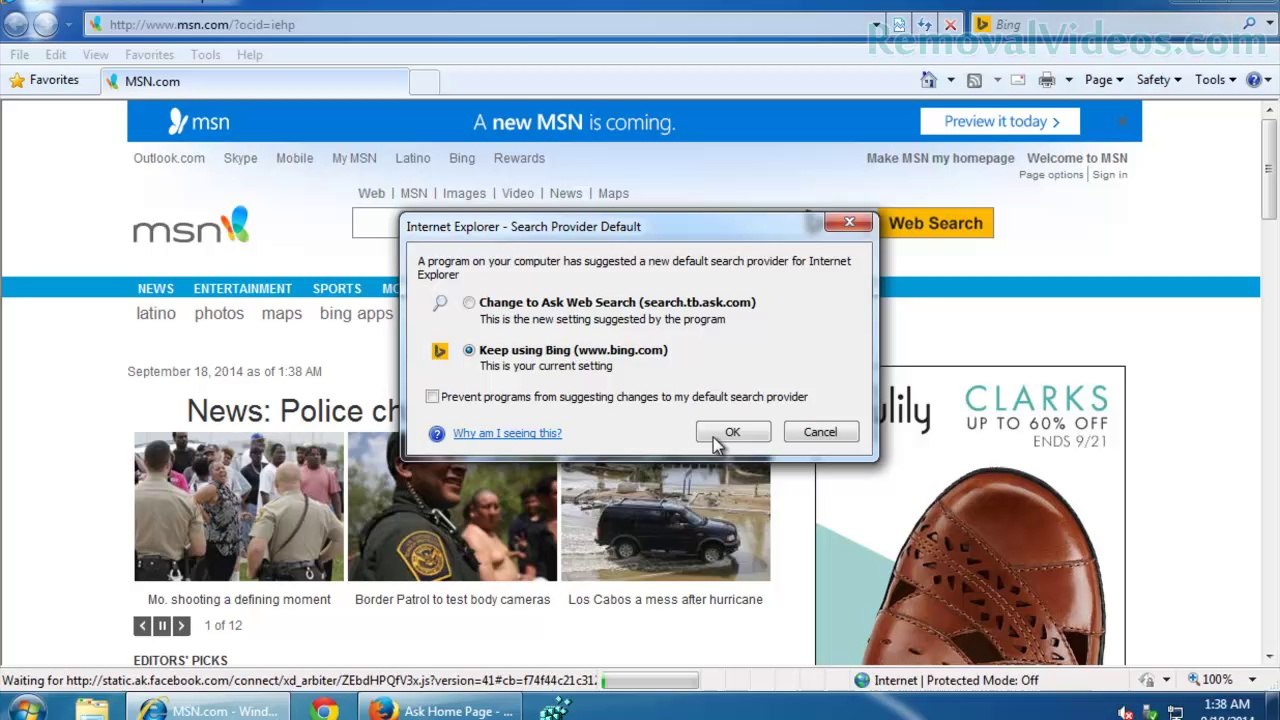This screenshot has width=1280, height=720.
Task: Check Prevent programs from suggesting changes
Action: click(x=432, y=397)
